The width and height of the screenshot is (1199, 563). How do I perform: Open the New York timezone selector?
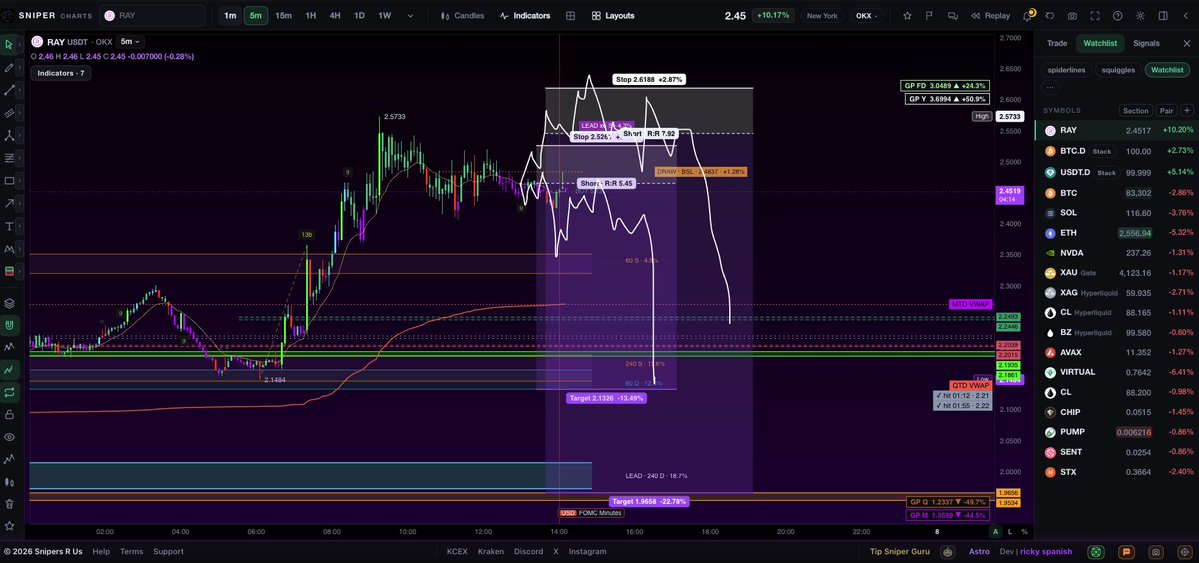click(822, 15)
